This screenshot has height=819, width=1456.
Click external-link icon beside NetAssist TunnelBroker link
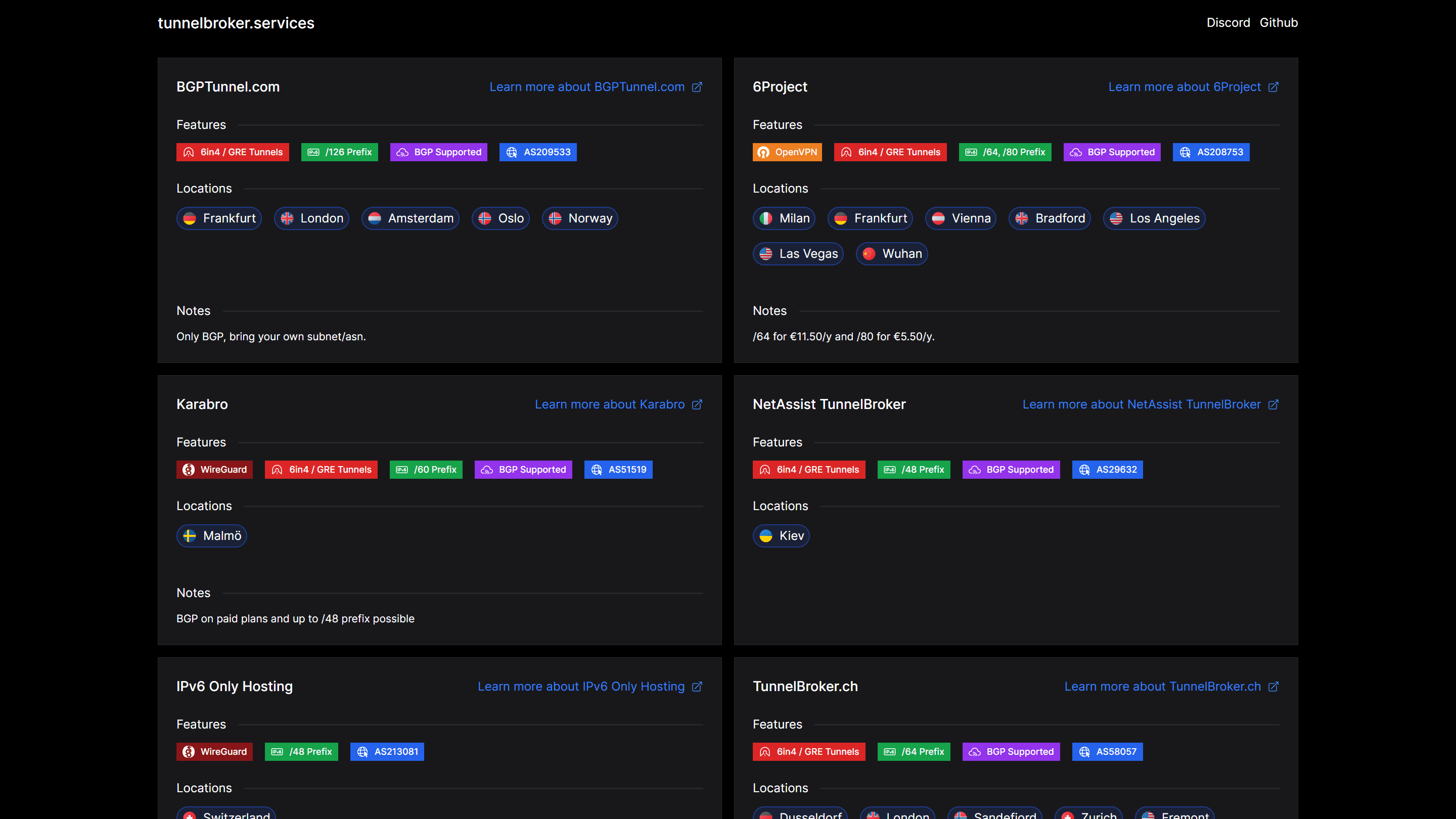coord(1273,404)
